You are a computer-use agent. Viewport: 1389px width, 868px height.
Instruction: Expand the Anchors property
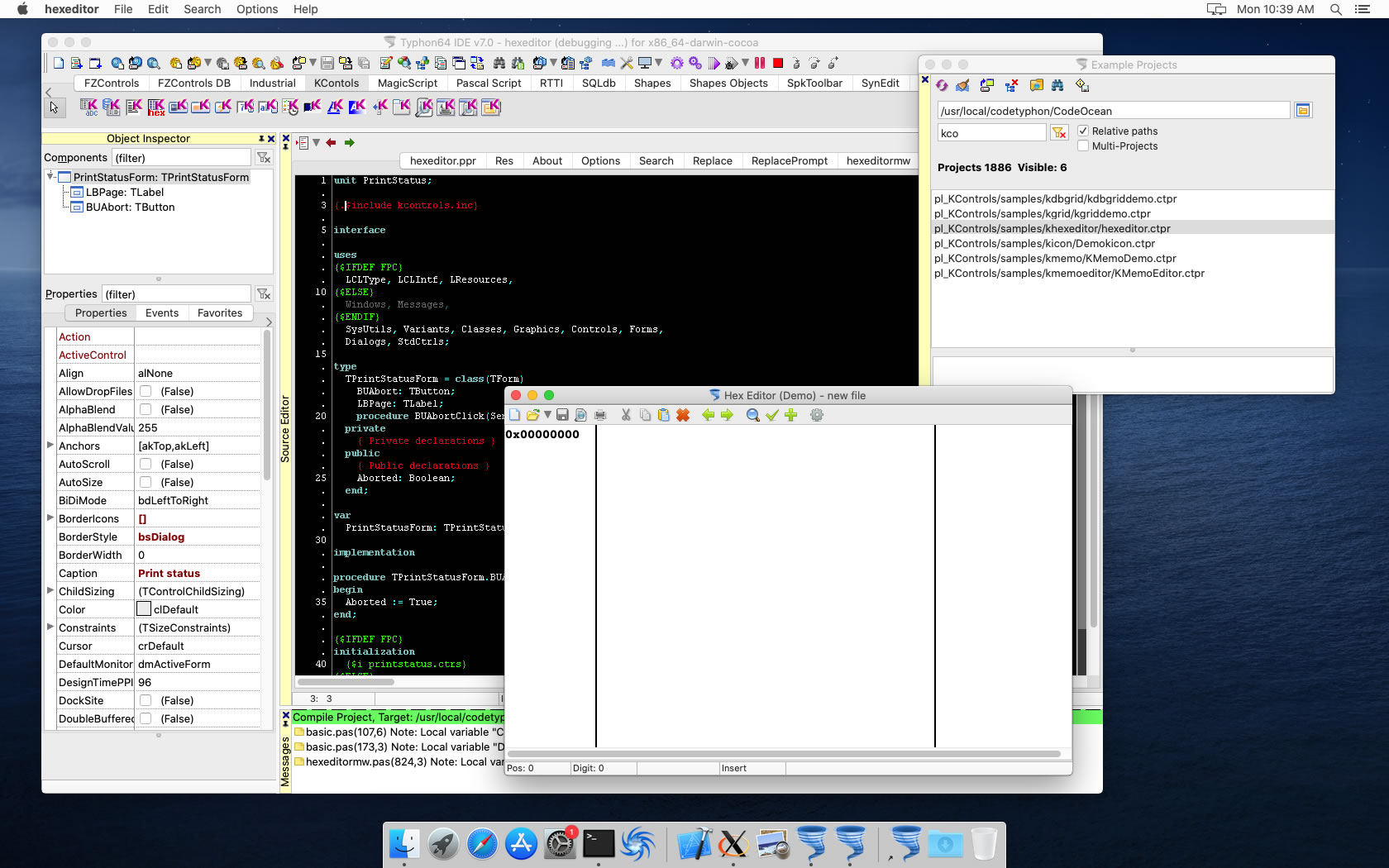pyautogui.click(x=50, y=445)
